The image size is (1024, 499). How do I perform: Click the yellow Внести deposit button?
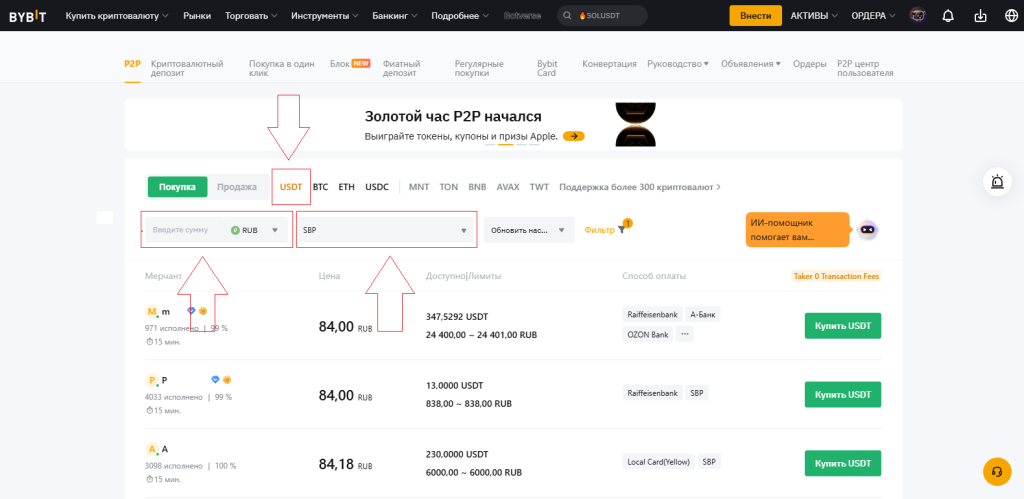pos(755,16)
